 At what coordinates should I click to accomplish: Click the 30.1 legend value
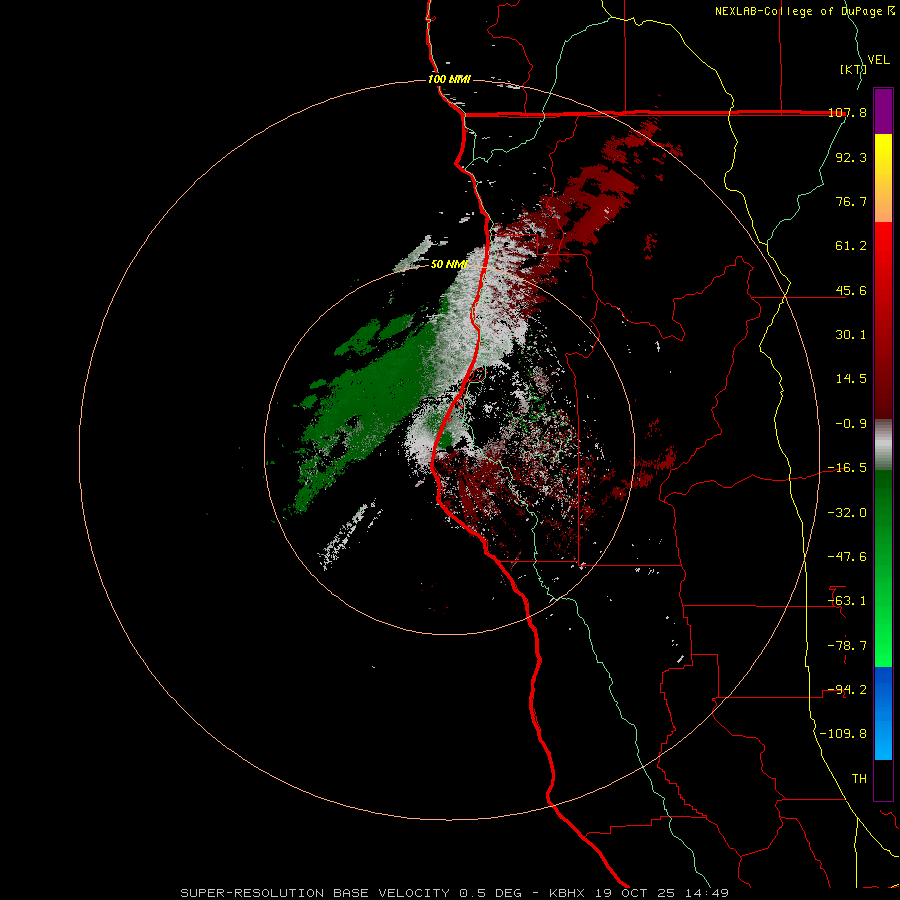(851, 335)
